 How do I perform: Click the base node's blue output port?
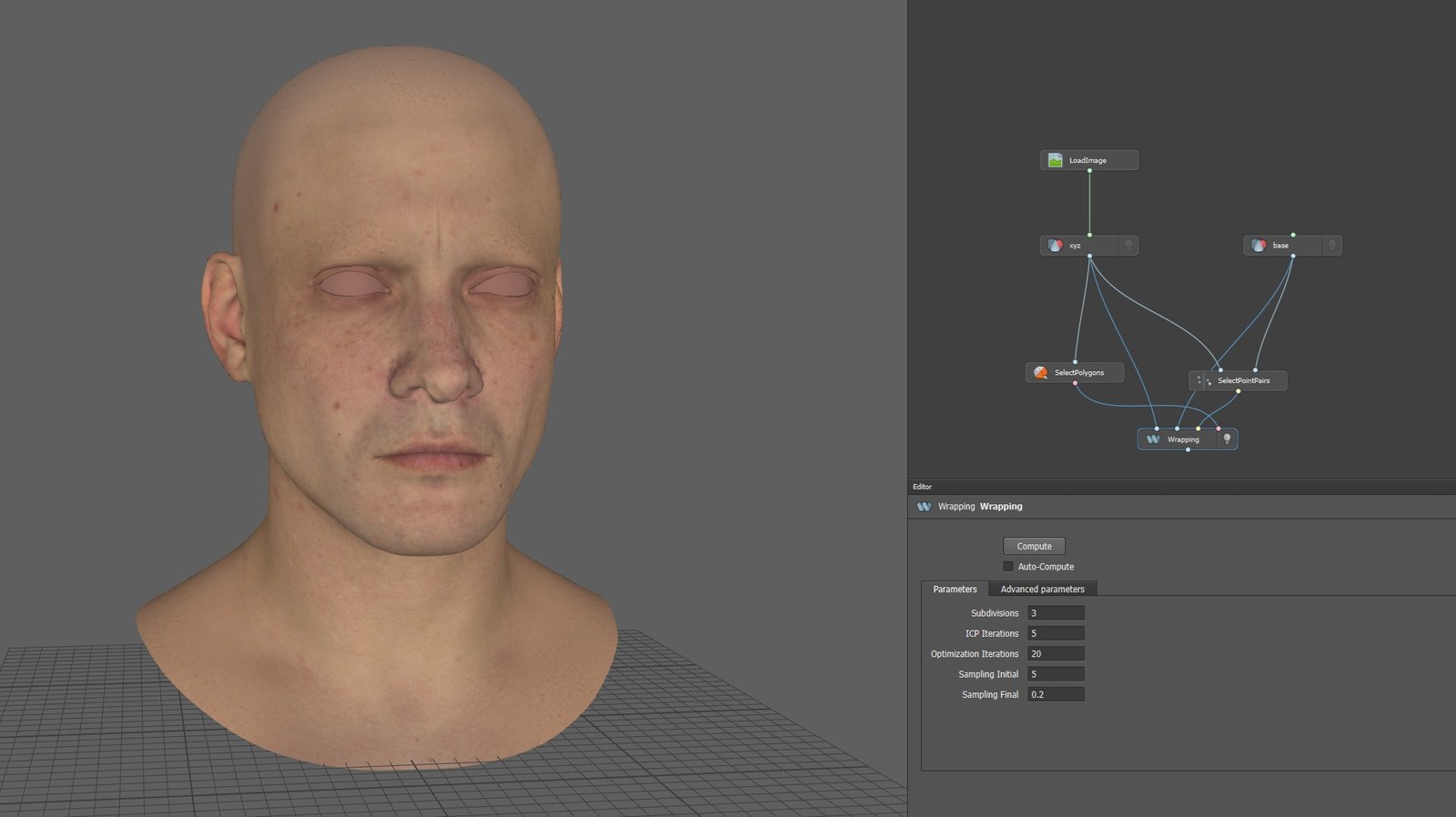coord(1293,257)
